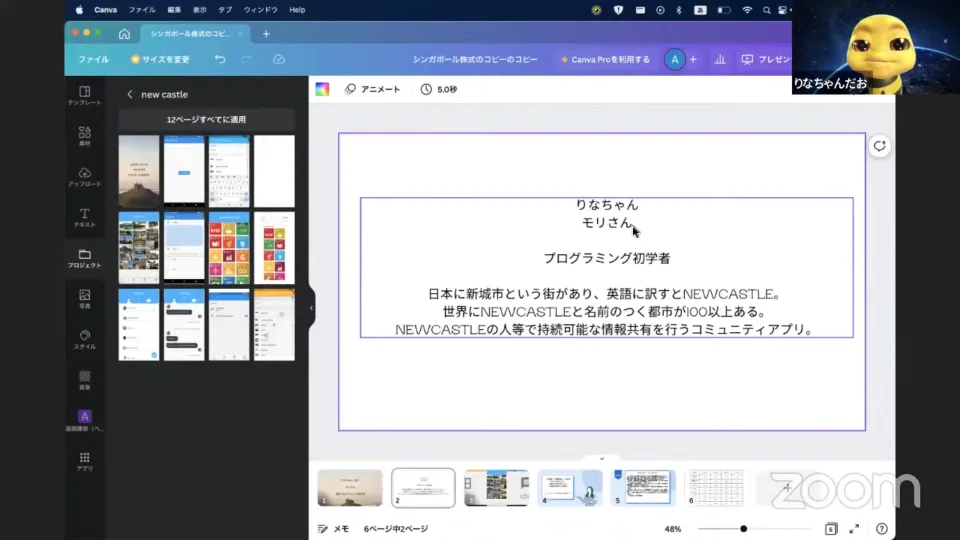
Task: Go back from the new castle folder
Action: click(x=129, y=94)
